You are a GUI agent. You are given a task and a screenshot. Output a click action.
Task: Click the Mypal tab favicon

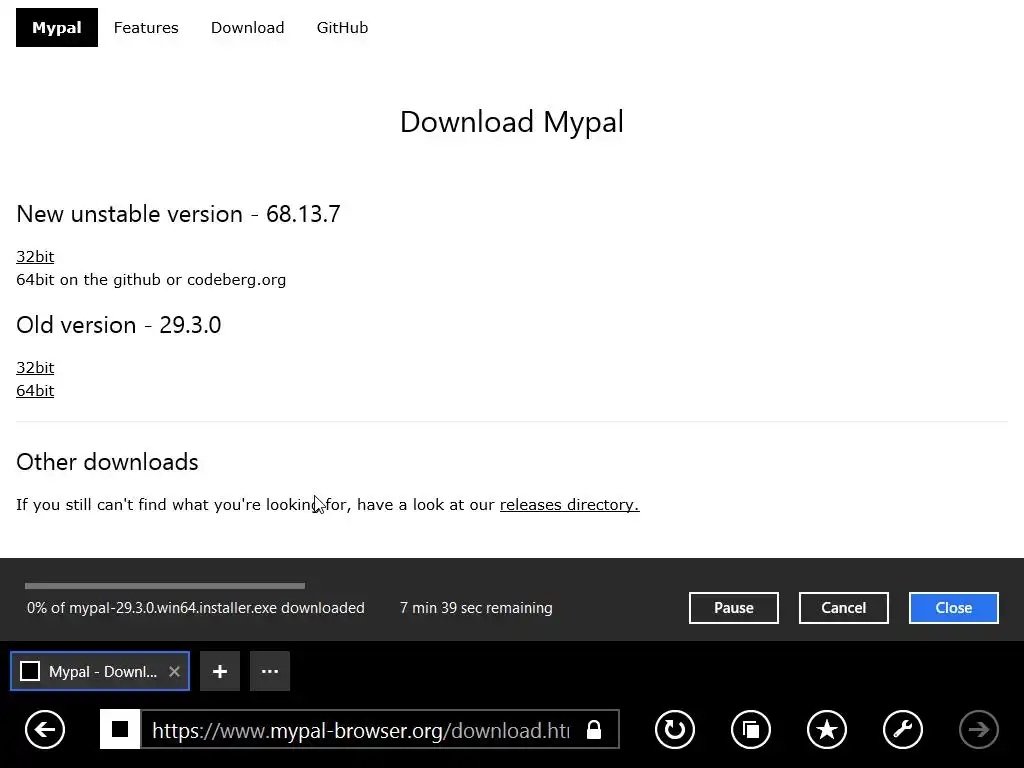coord(30,671)
